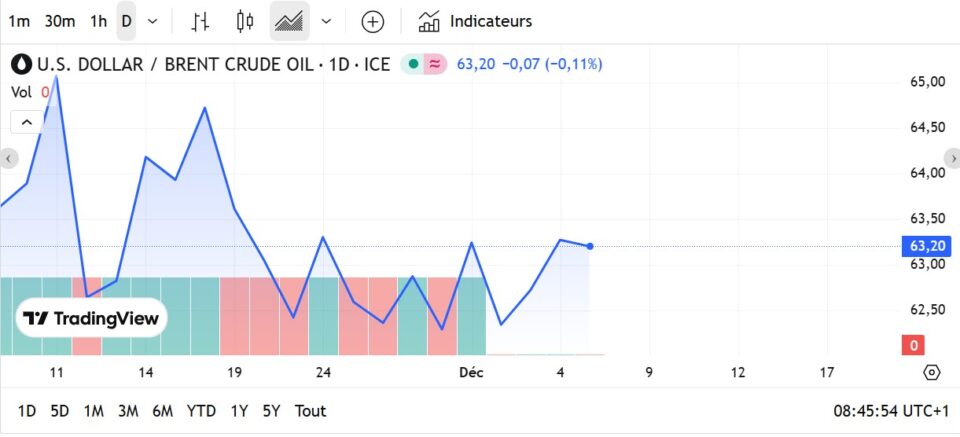960x437 pixels.
Task: Toggle the green market status dot
Action: 413,64
